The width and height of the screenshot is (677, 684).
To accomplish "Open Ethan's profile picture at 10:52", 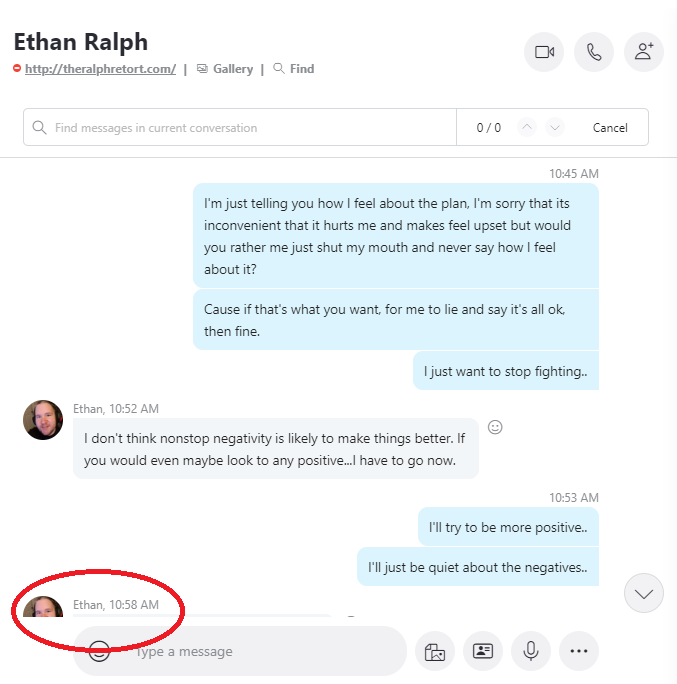I will pos(43,420).
